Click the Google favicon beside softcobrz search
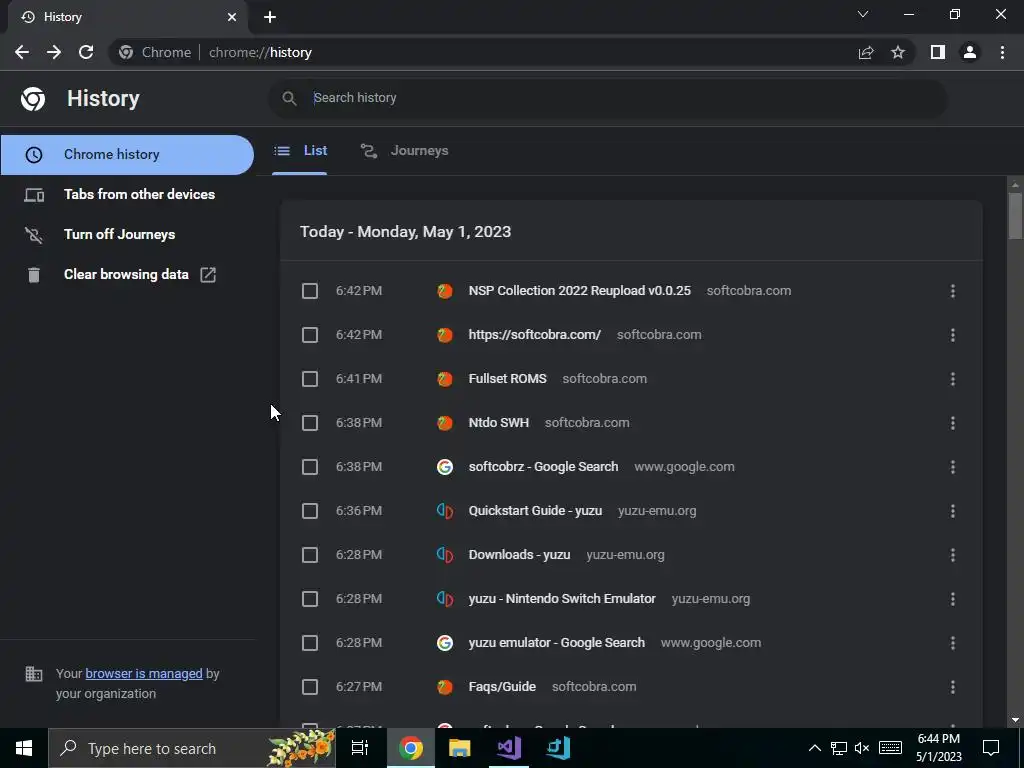The image size is (1024, 768). 445,467
